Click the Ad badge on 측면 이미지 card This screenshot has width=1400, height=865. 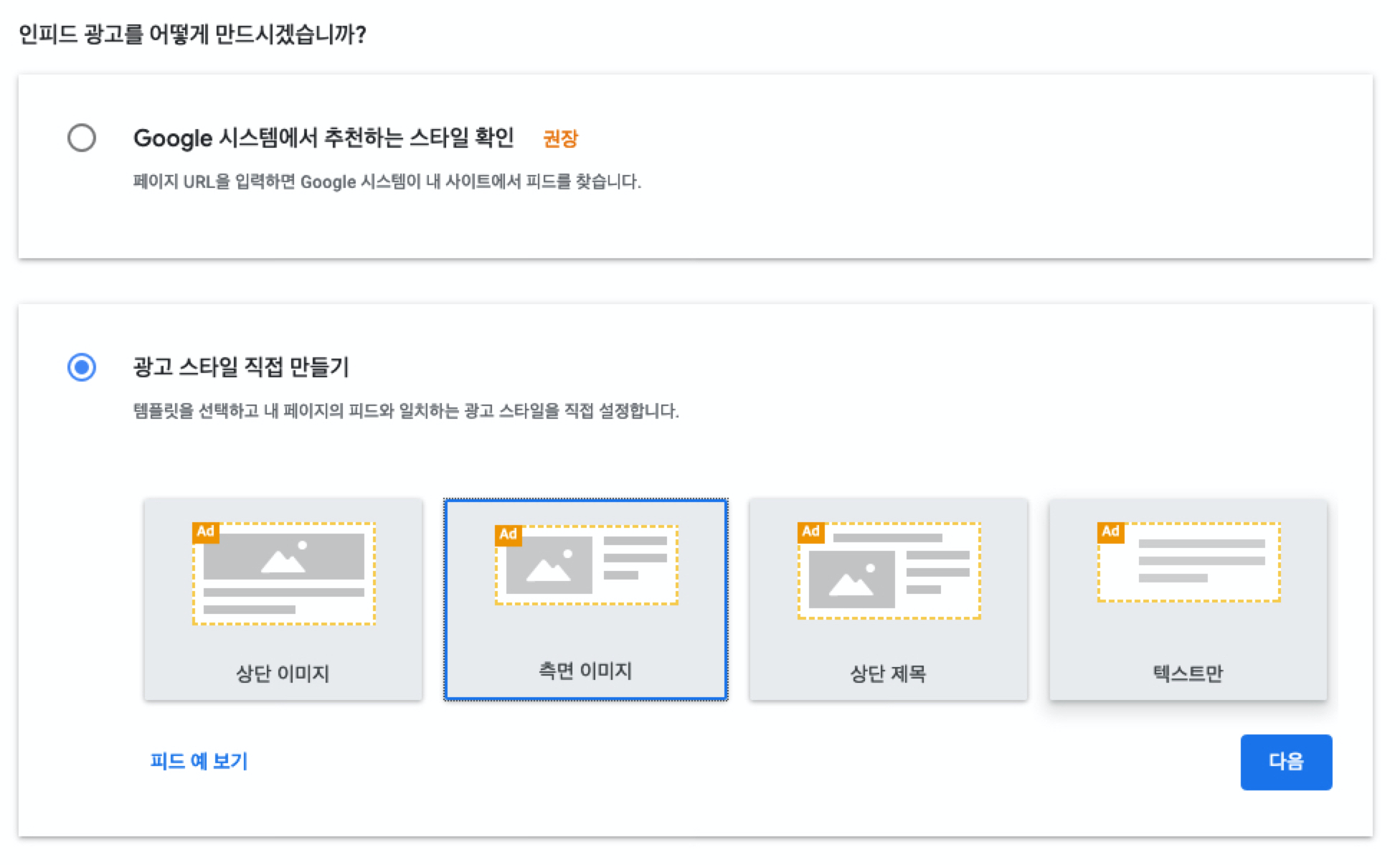508,534
